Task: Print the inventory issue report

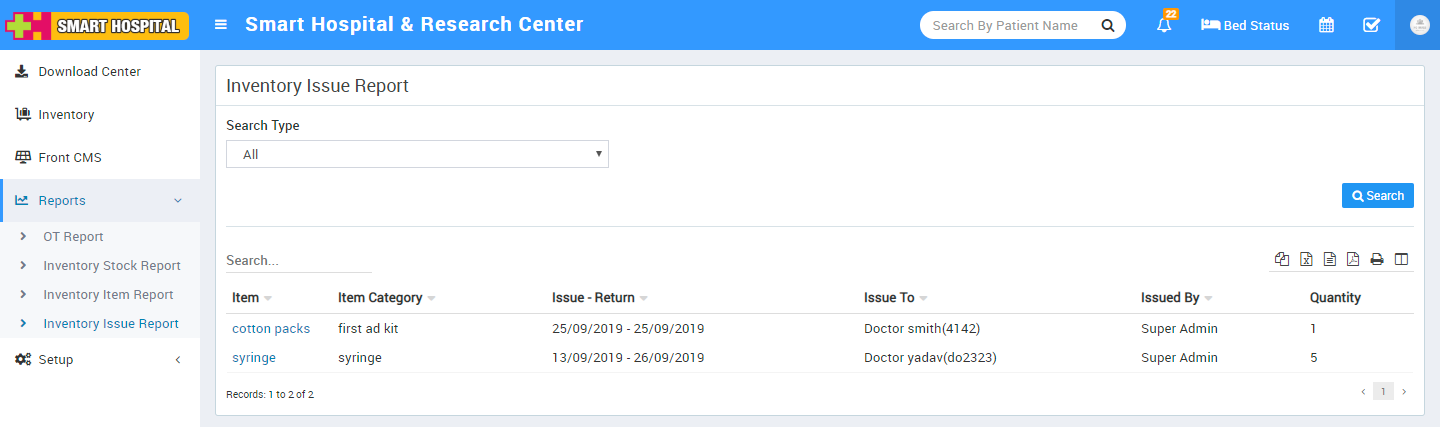Action: 1377,260
